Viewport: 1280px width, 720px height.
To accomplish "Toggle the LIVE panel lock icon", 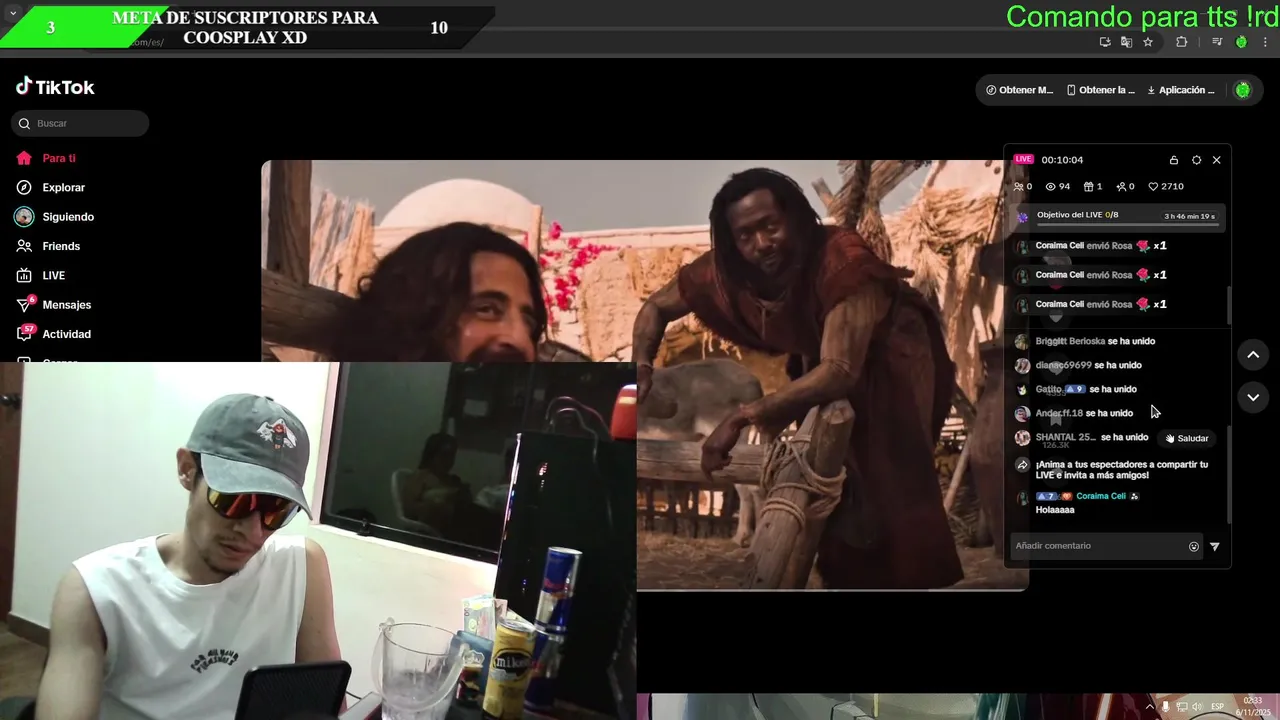I will click(x=1174, y=160).
